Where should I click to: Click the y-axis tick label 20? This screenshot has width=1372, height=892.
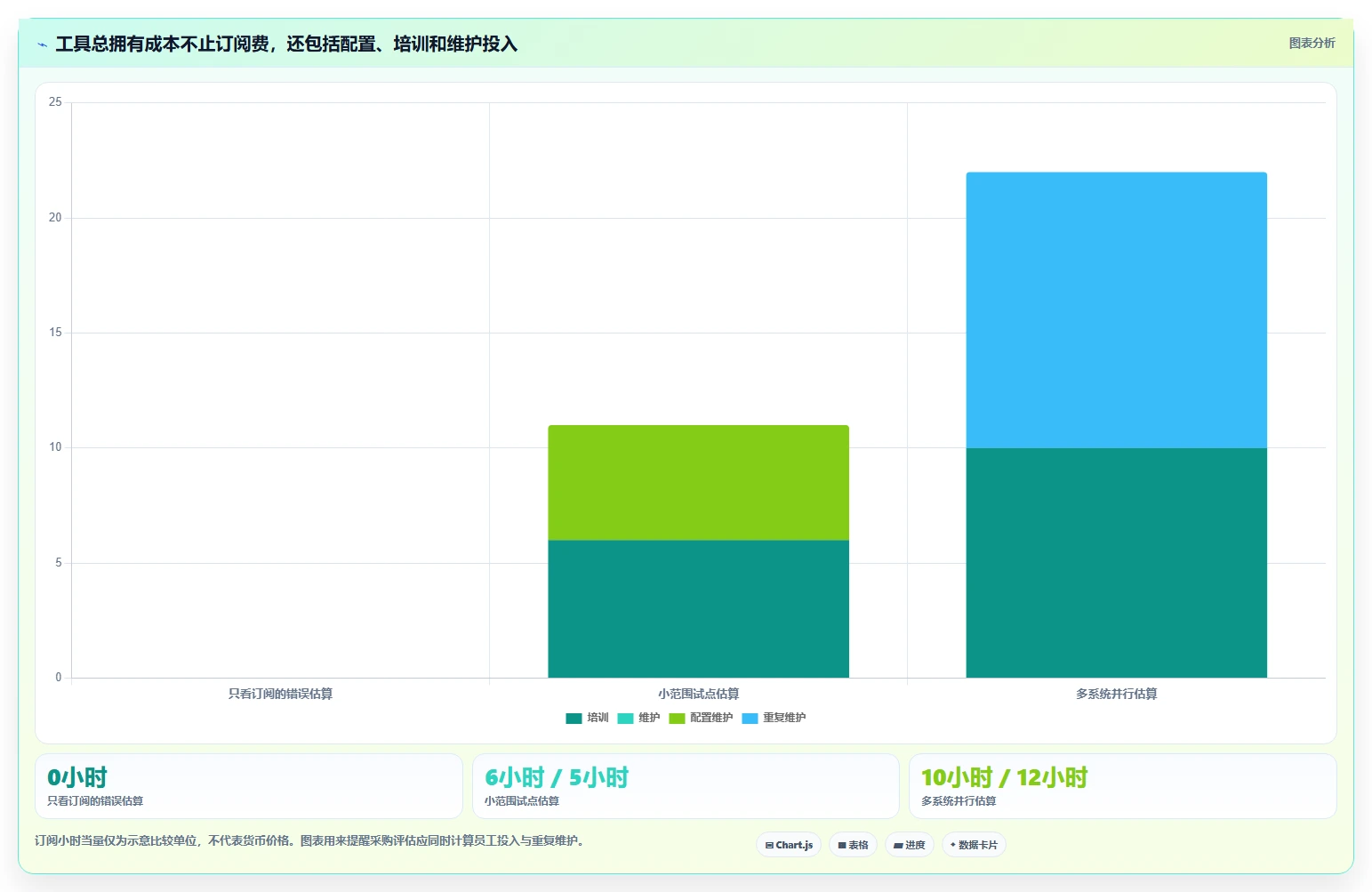(55, 218)
